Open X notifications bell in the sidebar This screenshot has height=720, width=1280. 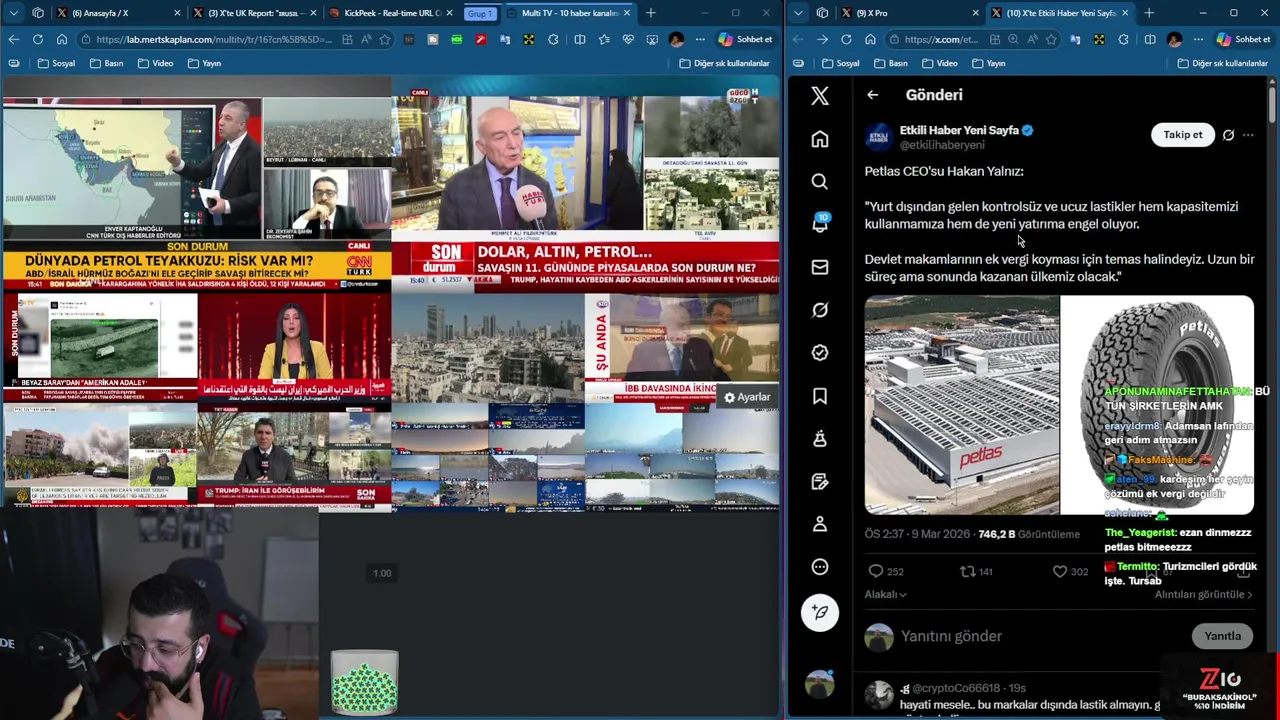click(820, 224)
